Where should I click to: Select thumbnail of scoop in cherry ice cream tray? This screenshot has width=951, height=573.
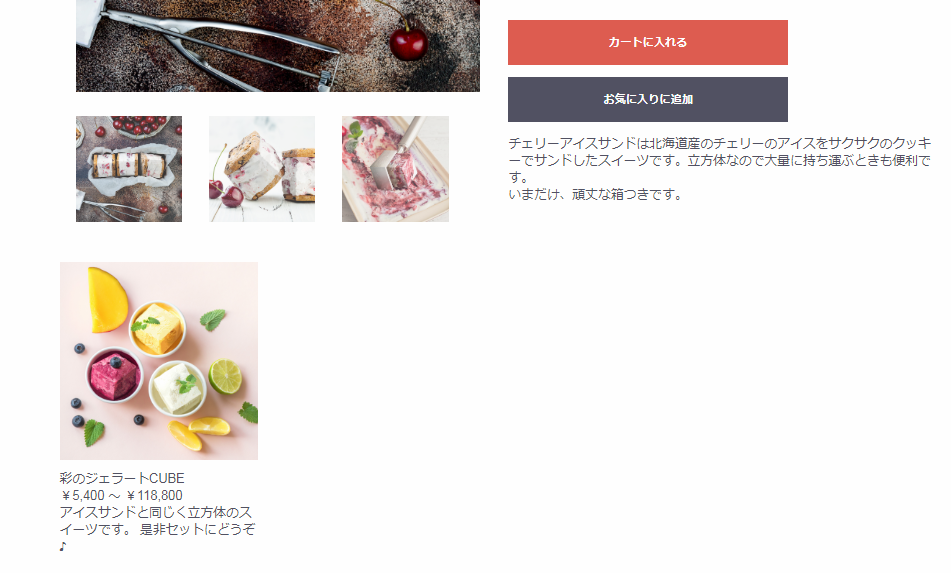[395, 169]
